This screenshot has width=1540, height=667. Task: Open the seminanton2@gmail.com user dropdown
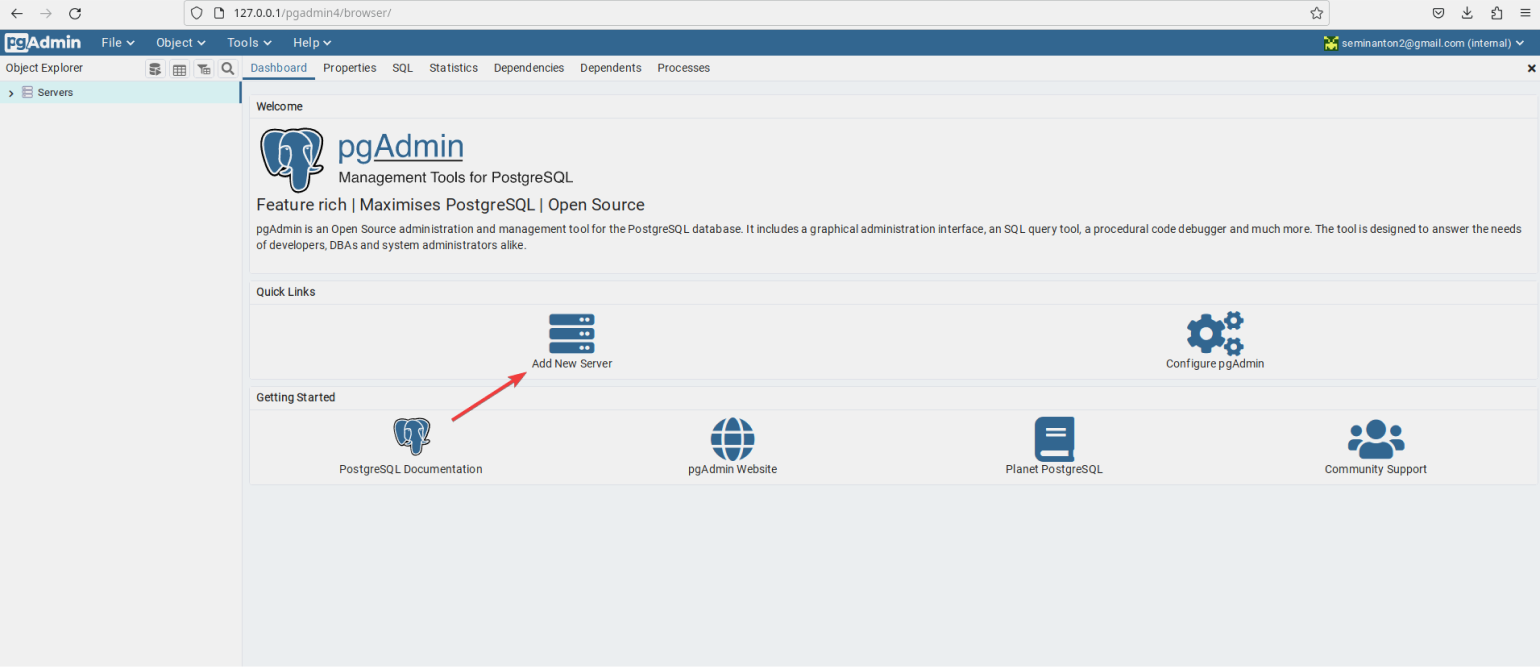point(1425,43)
